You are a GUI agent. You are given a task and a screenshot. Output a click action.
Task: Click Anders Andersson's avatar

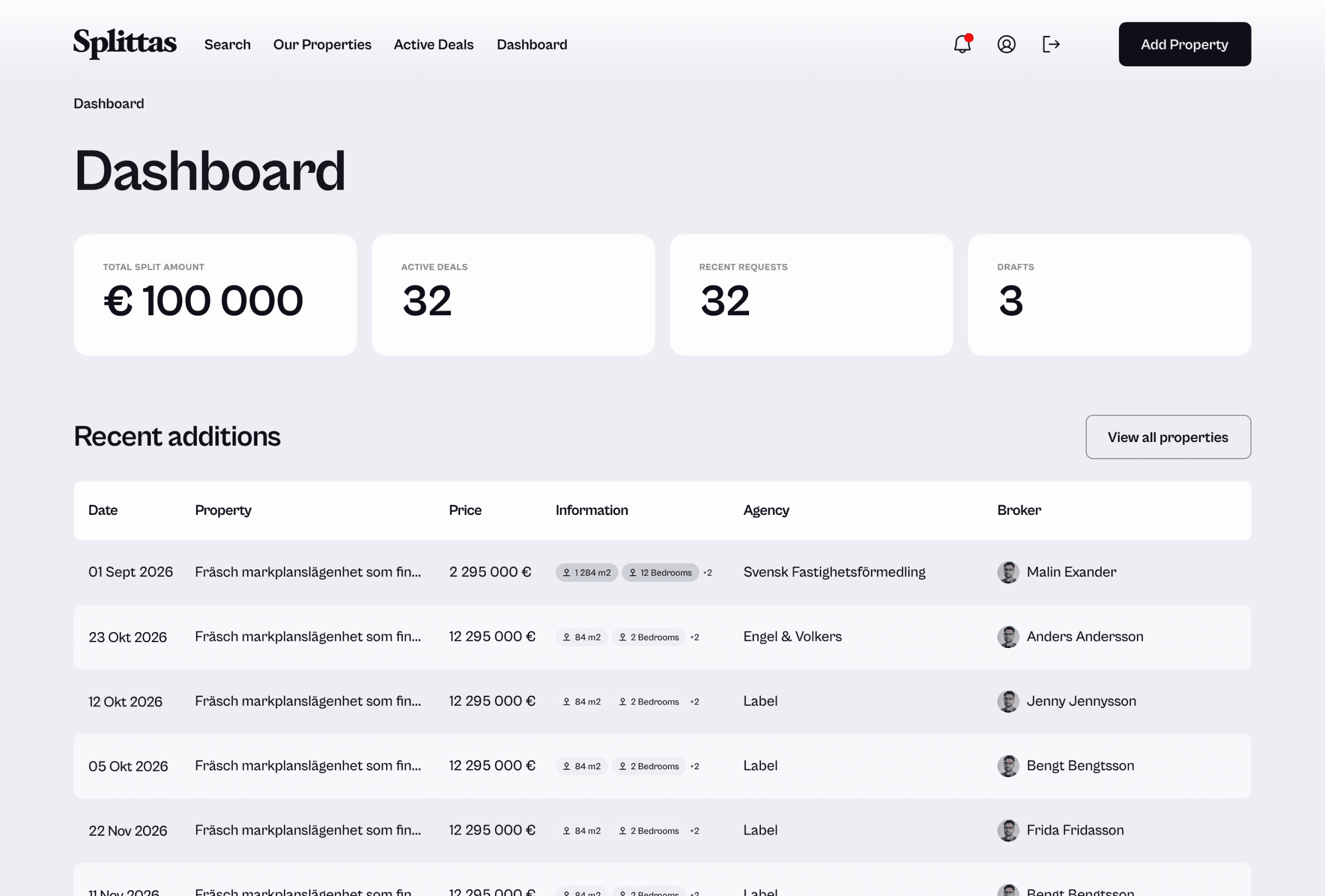pyautogui.click(x=1008, y=637)
